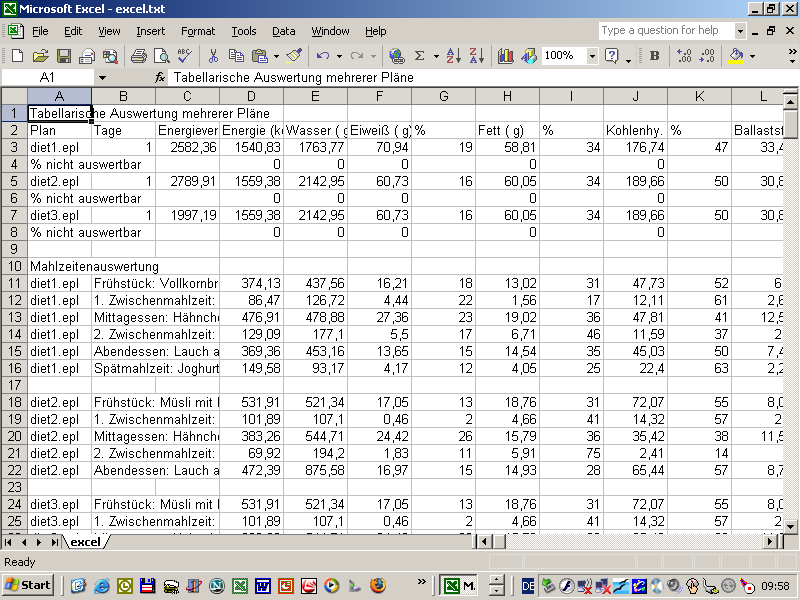
Task: Switch to the excel sheet tab
Action: tap(85, 542)
